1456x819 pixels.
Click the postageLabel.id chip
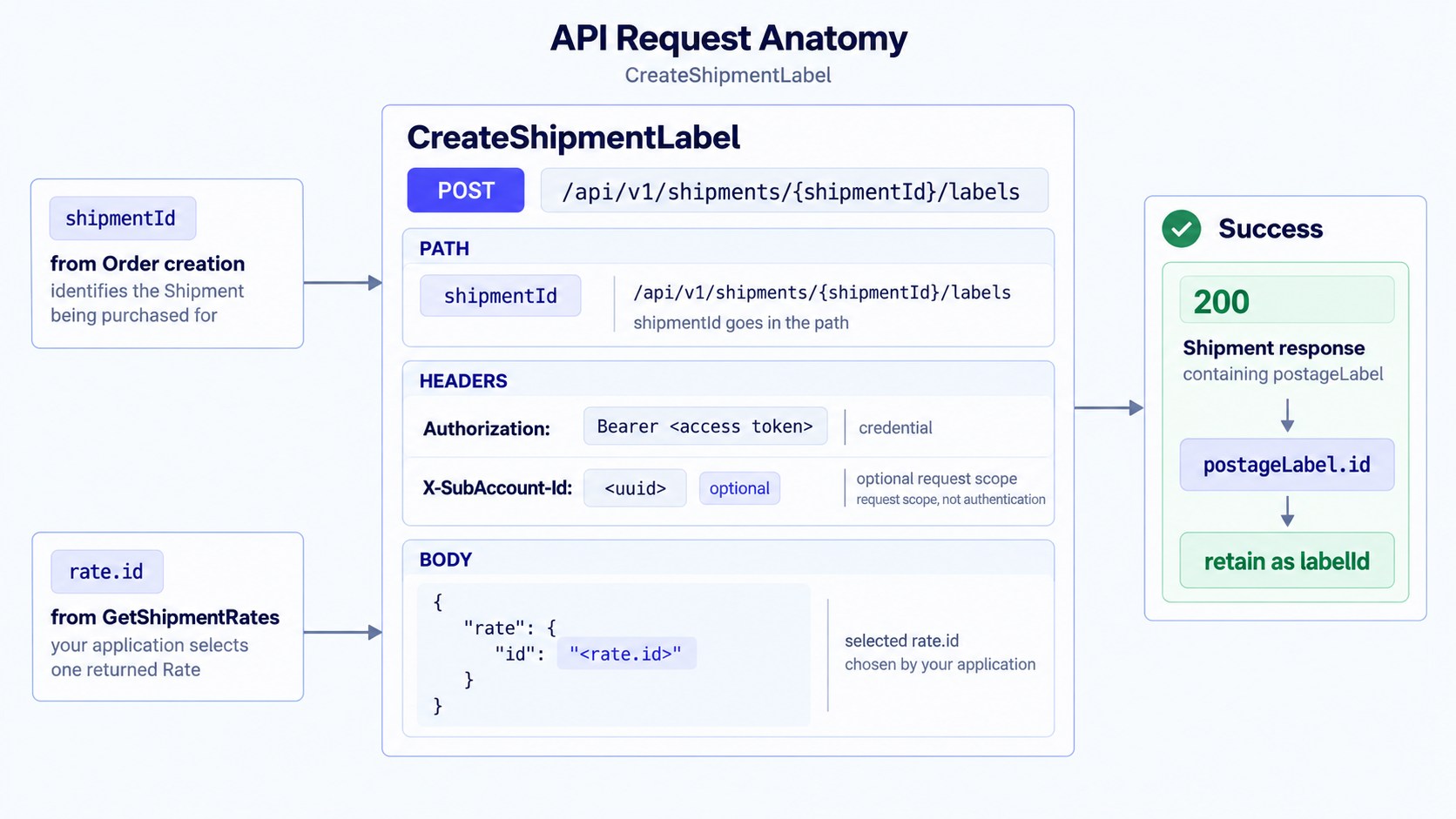point(1286,465)
